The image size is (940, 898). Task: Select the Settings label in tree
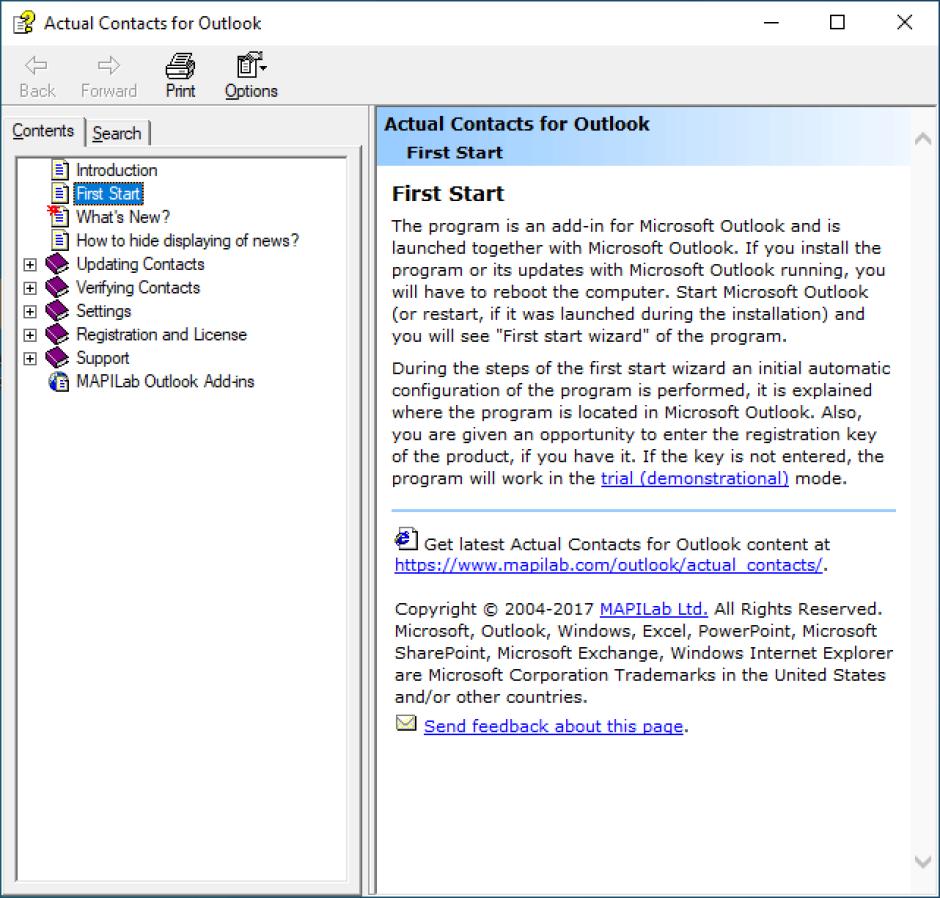(x=104, y=311)
